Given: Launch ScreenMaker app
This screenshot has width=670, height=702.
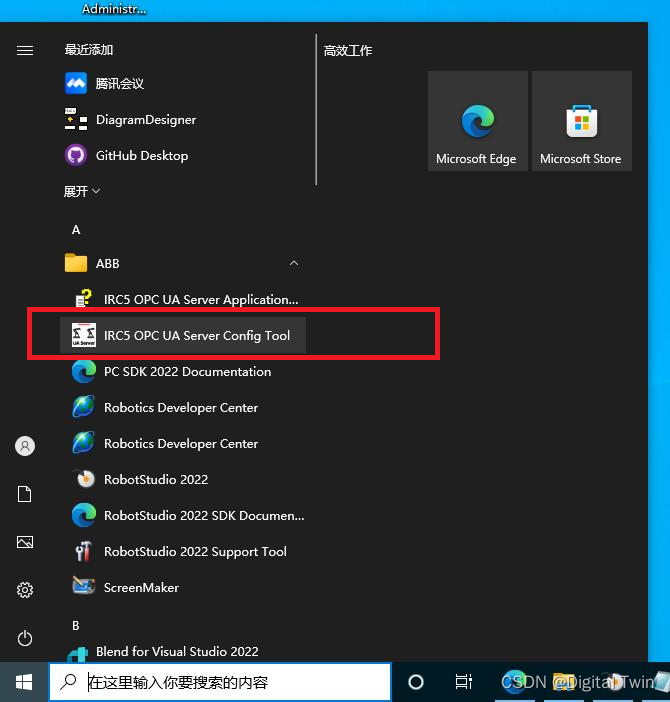Looking at the screenshot, I should (141, 588).
